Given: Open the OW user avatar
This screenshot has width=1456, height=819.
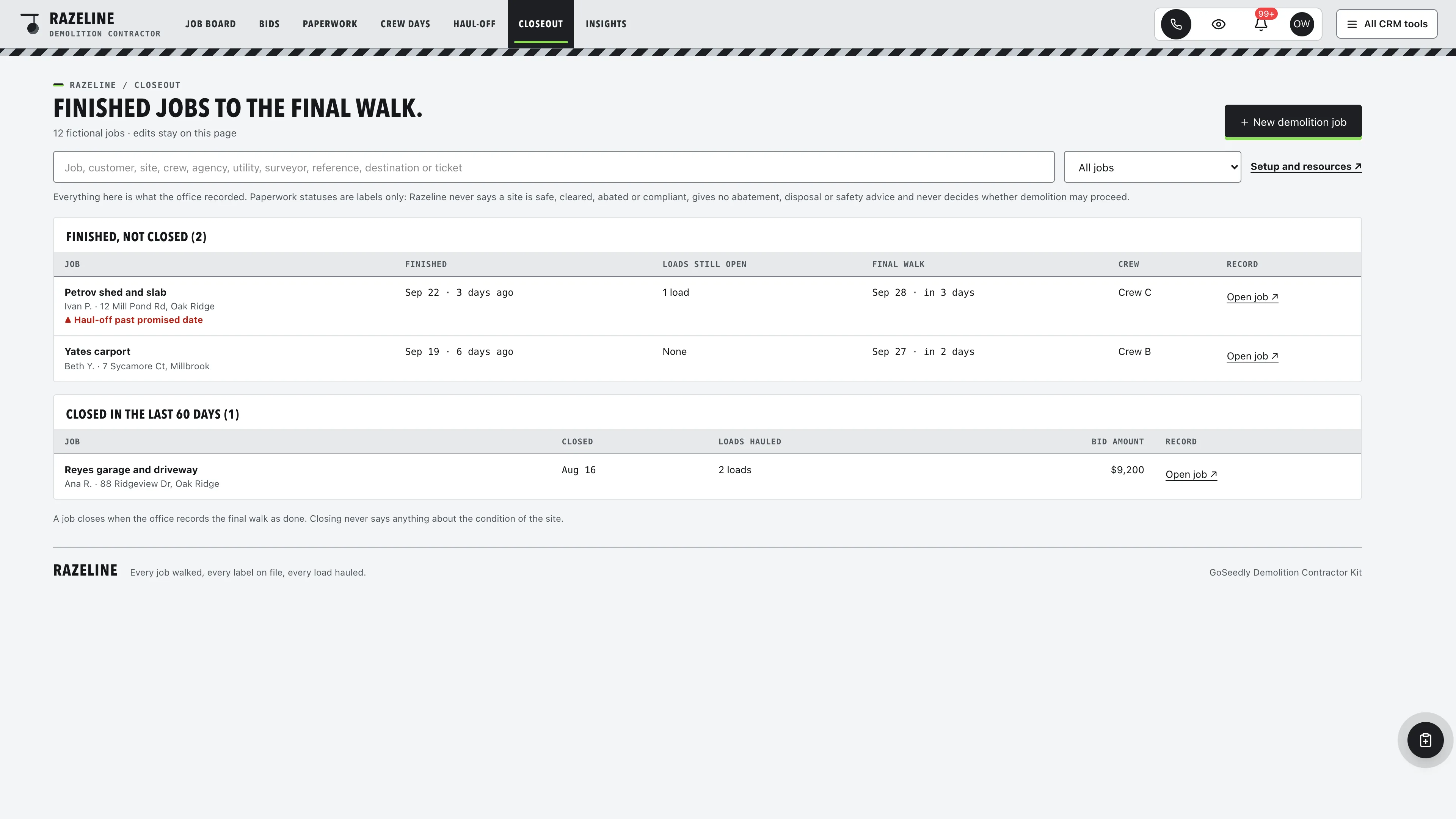Looking at the screenshot, I should [1301, 24].
